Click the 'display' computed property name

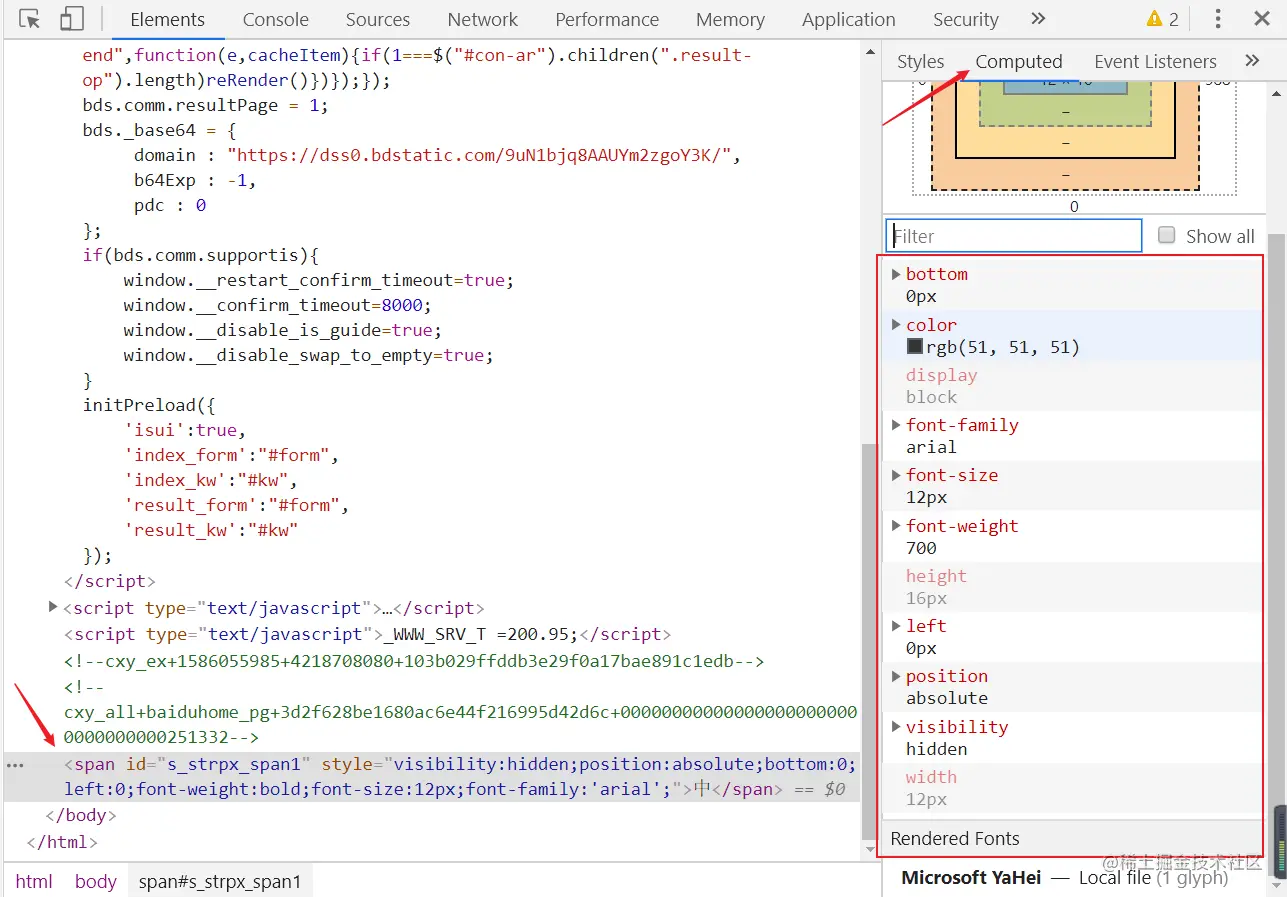942,375
